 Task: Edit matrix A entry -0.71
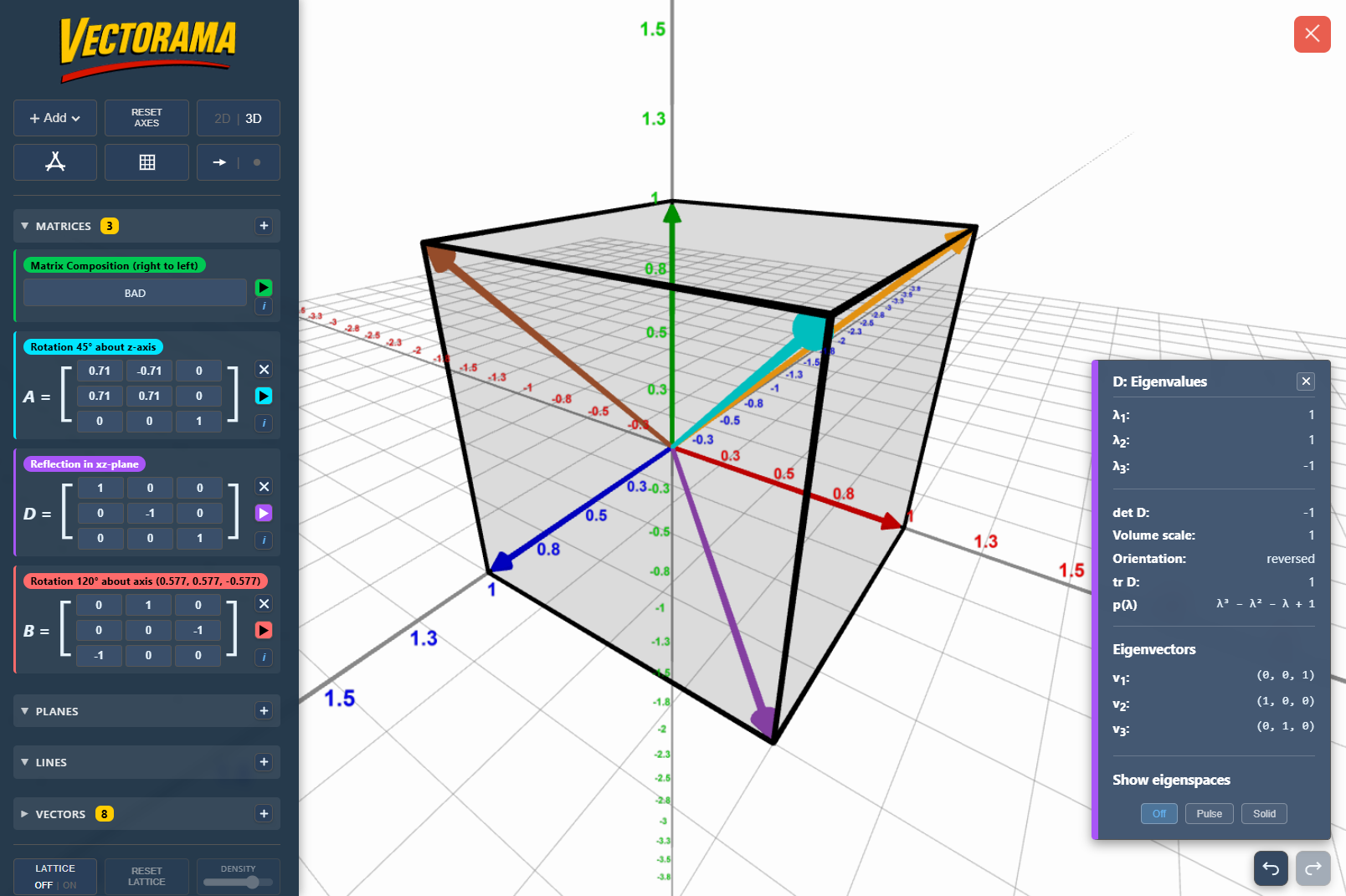[150, 371]
